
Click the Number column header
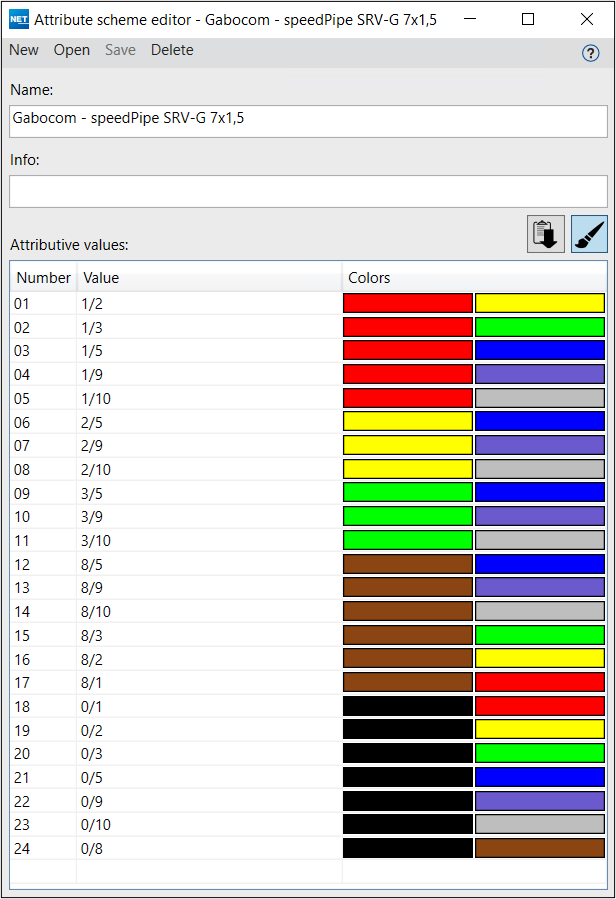click(x=43, y=277)
